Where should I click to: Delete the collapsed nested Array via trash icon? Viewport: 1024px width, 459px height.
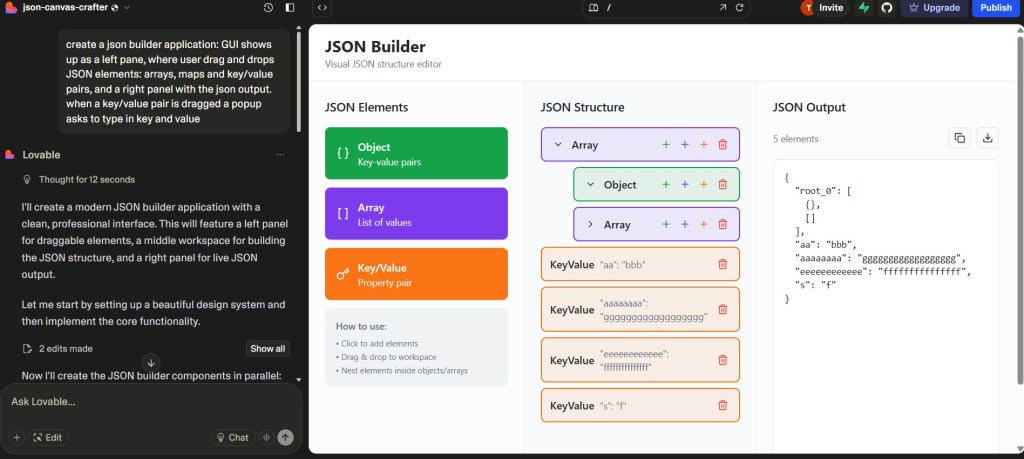[722, 225]
